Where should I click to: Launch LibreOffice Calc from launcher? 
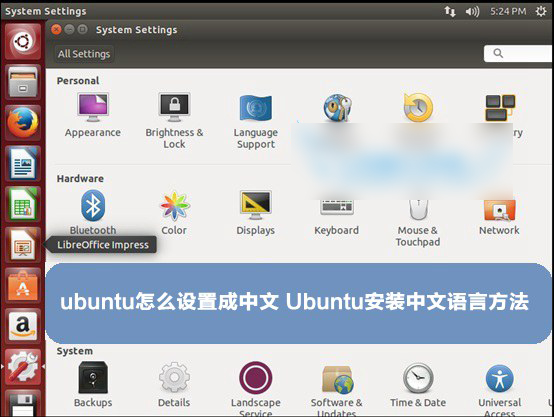(x=23, y=204)
